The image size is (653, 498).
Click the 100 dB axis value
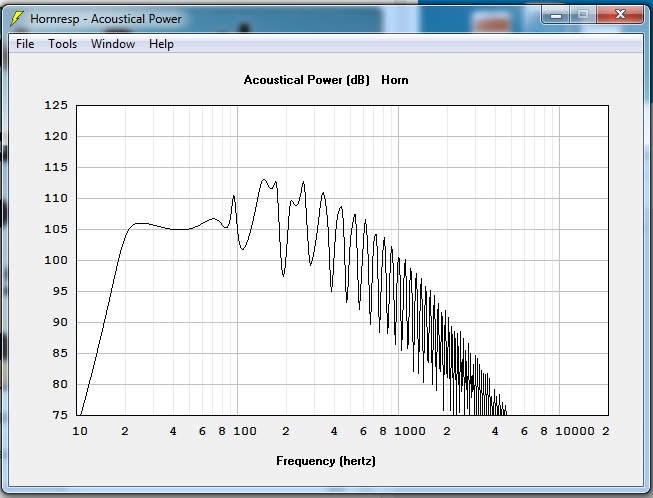click(56, 260)
